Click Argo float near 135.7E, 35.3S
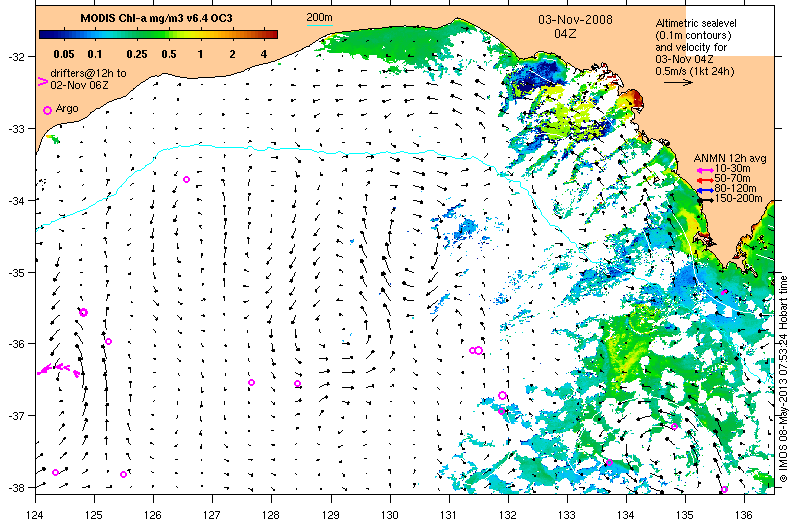The width and height of the screenshot is (800, 520). pyautogui.click(x=724, y=292)
